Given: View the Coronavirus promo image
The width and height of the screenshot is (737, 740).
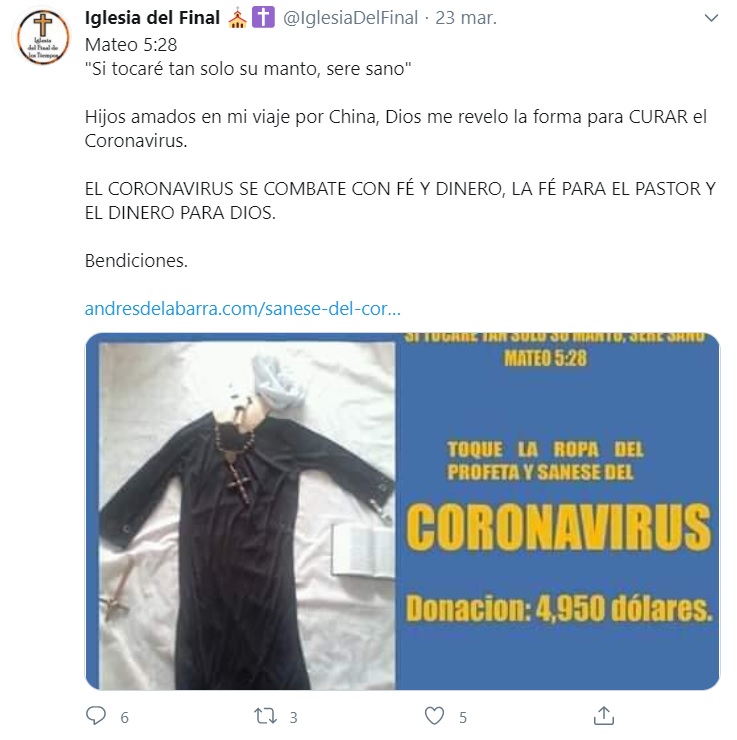Looking at the screenshot, I should point(402,512).
